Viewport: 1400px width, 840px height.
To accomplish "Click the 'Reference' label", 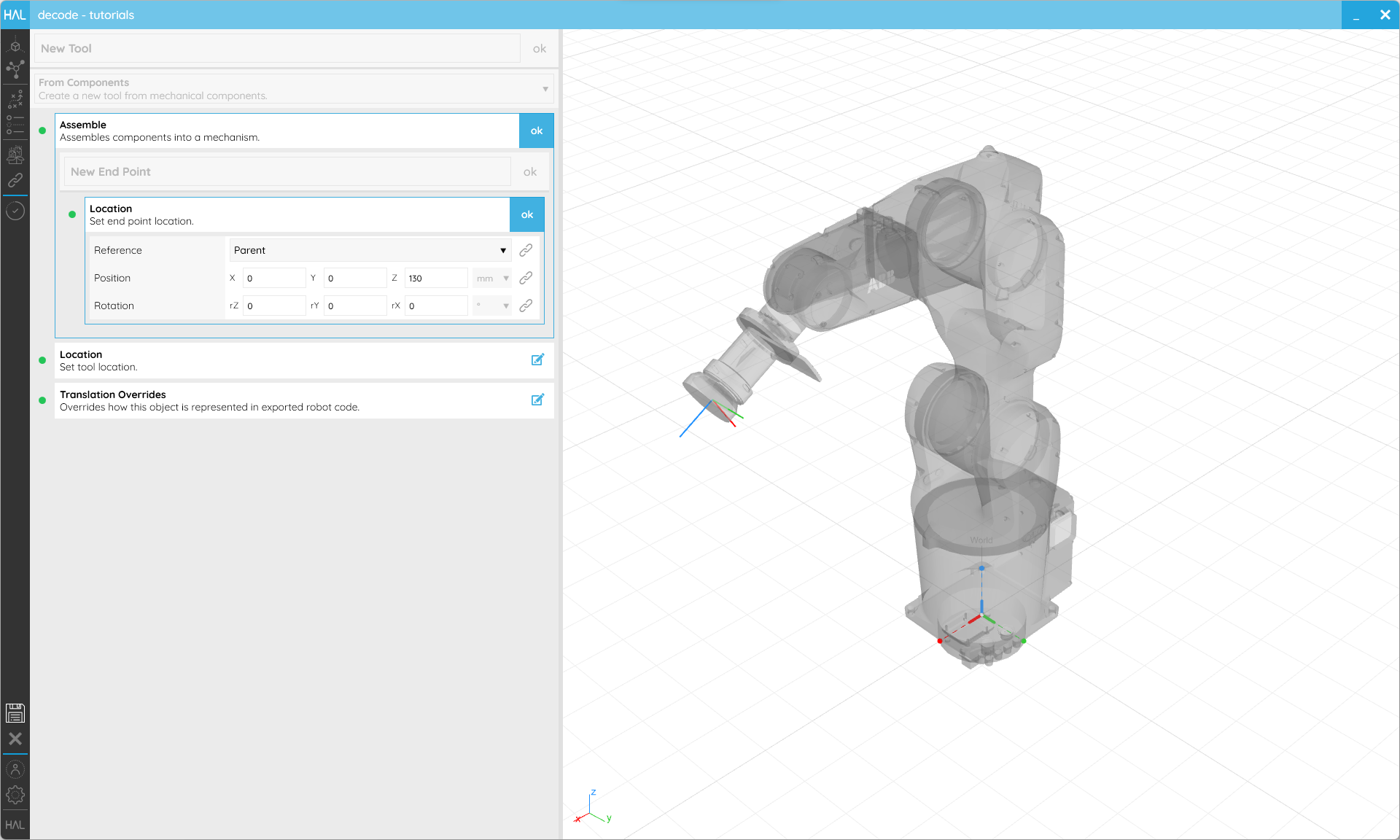I will pos(118,250).
